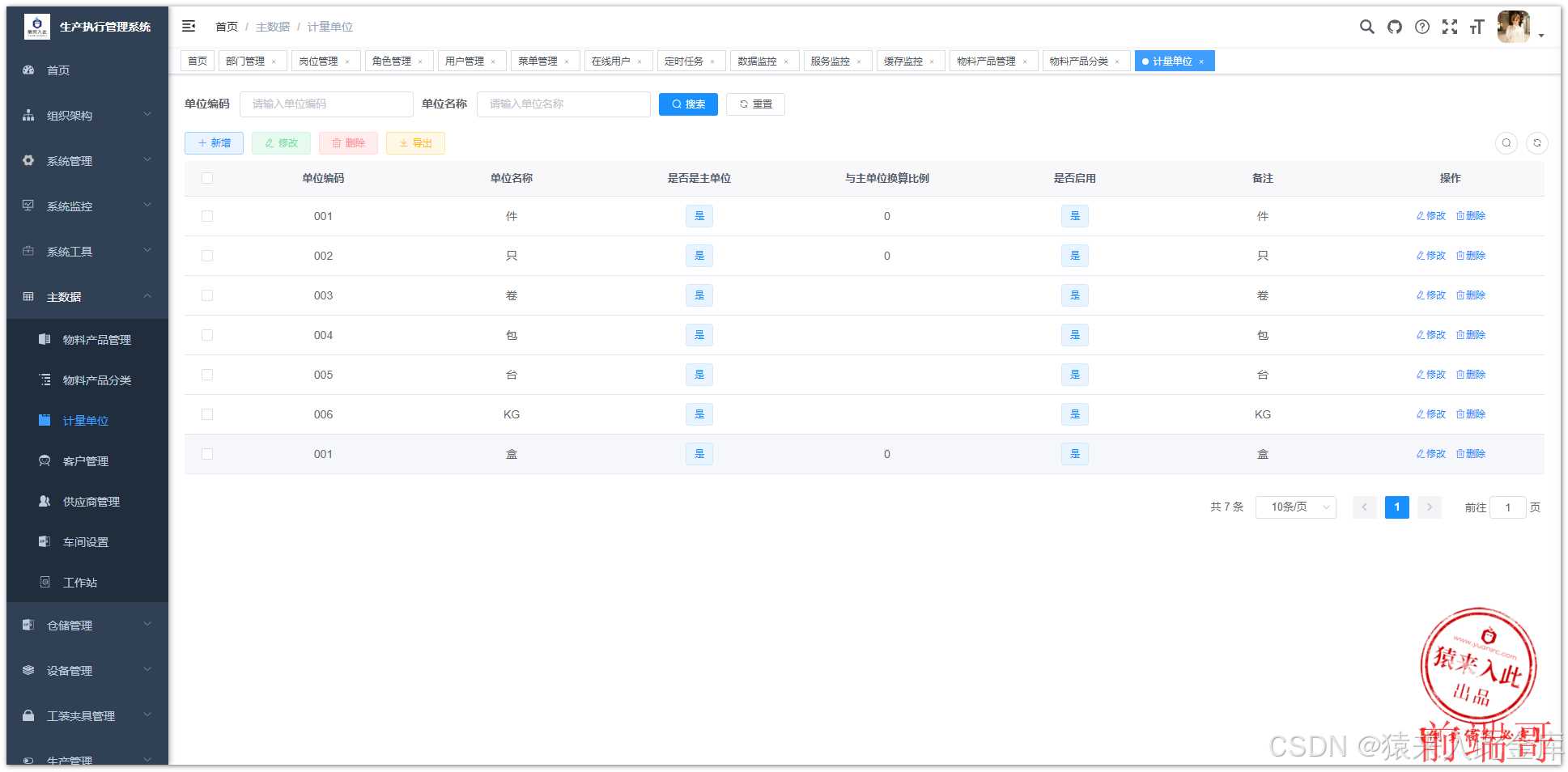
Task: Tick the checkbox for row 001 件
Action: pyautogui.click(x=207, y=216)
